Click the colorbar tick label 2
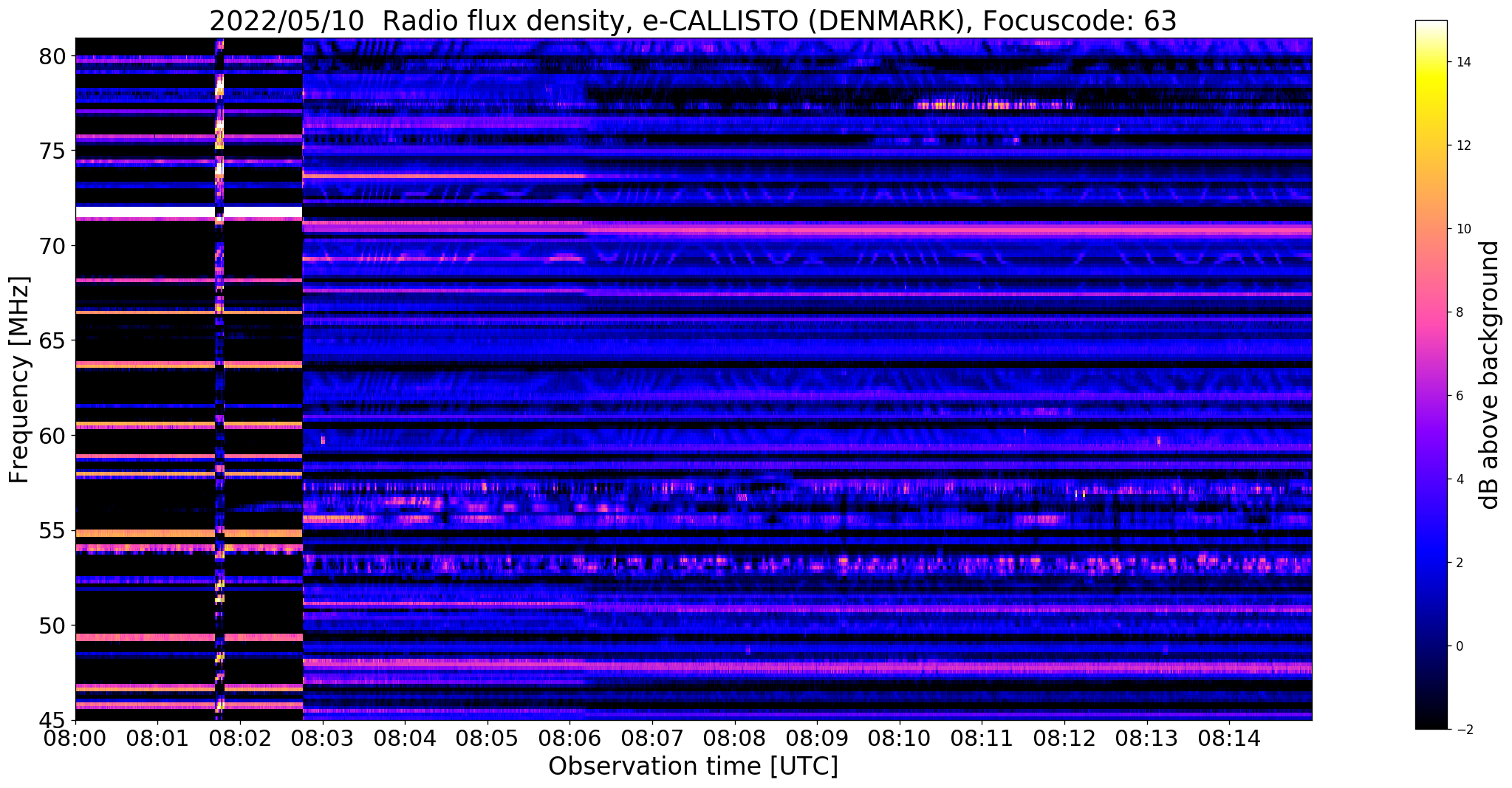Viewport: 1512px width, 788px height. tap(1459, 563)
